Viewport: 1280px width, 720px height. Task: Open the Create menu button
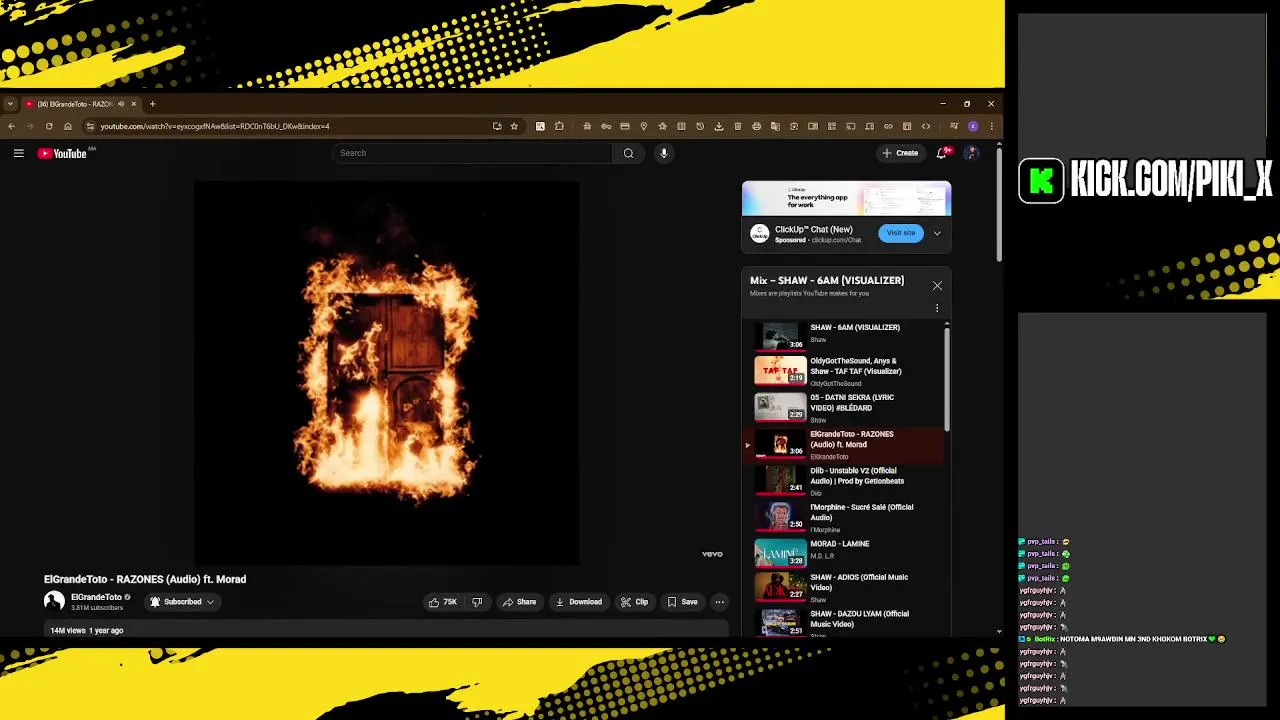[x=900, y=153]
